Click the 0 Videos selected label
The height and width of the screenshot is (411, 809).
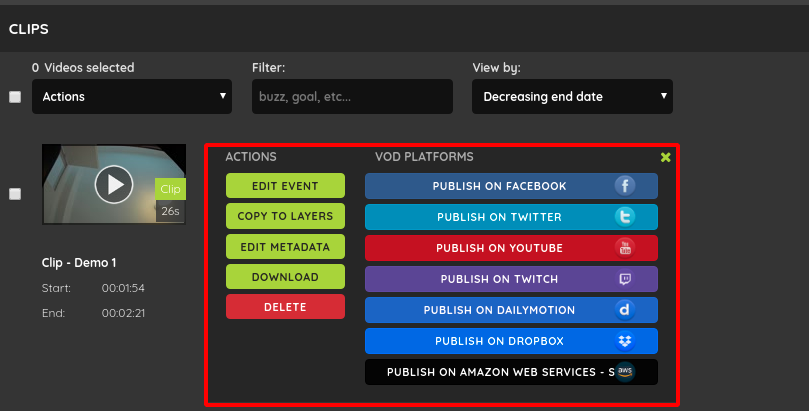pyautogui.click(x=83, y=68)
